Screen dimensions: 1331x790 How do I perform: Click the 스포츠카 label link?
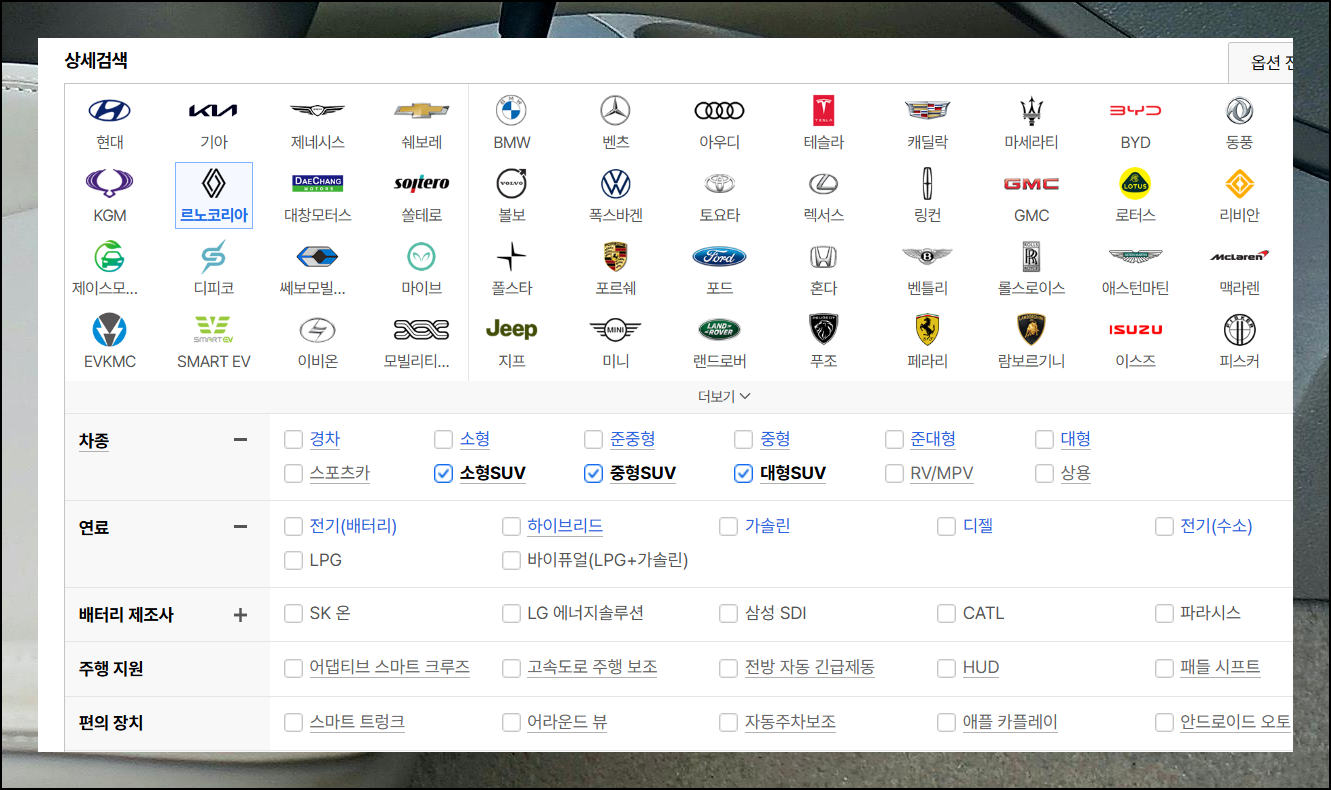340,474
